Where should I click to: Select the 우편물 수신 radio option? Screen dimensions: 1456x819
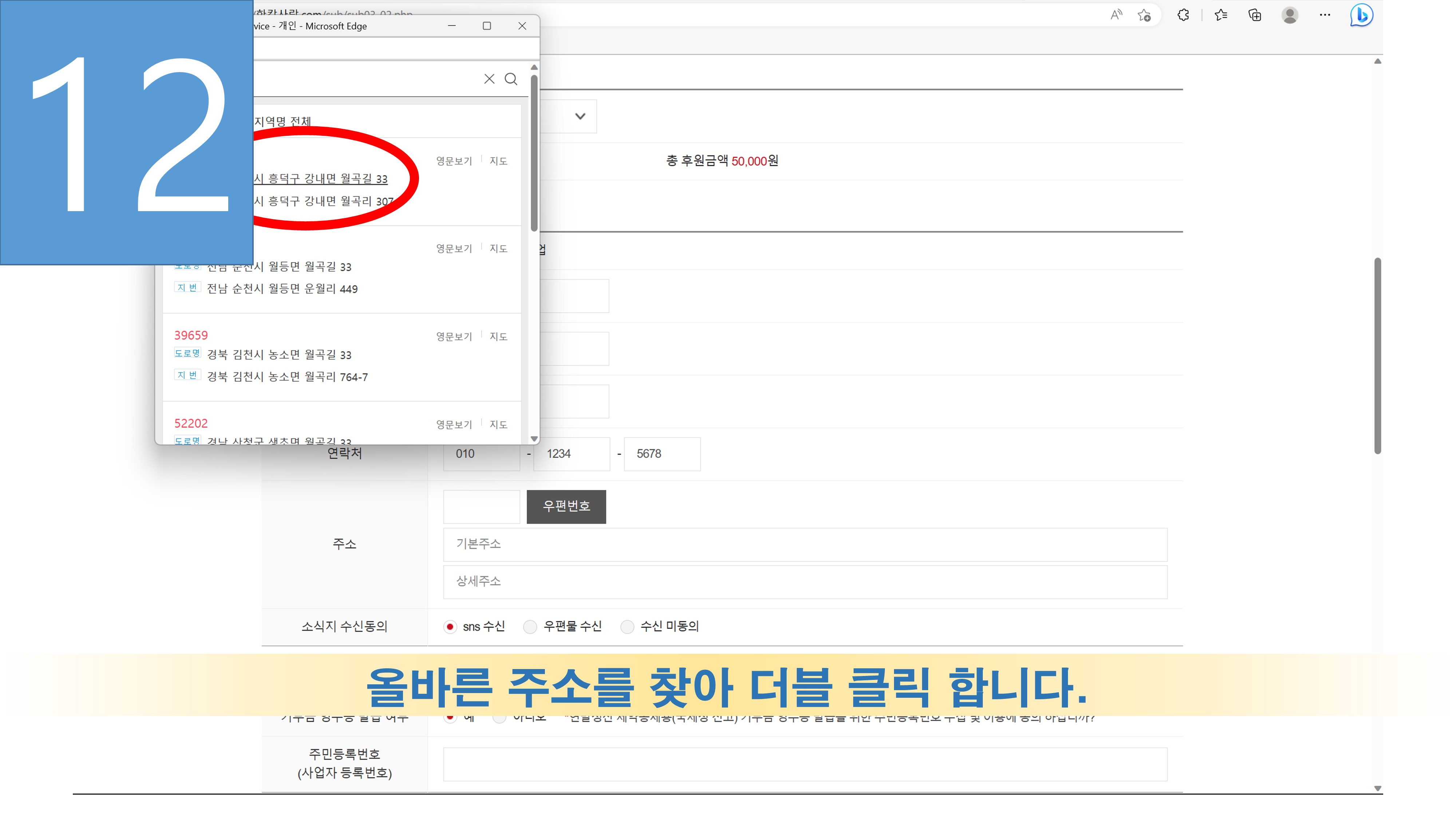coord(530,626)
